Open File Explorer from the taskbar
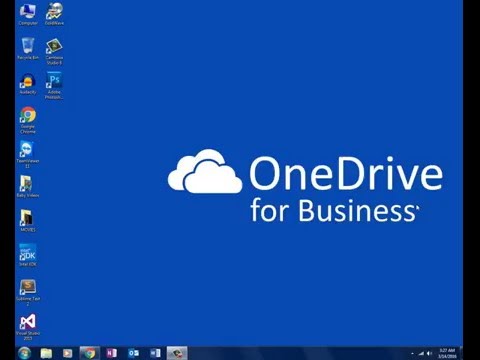 pos(46,353)
